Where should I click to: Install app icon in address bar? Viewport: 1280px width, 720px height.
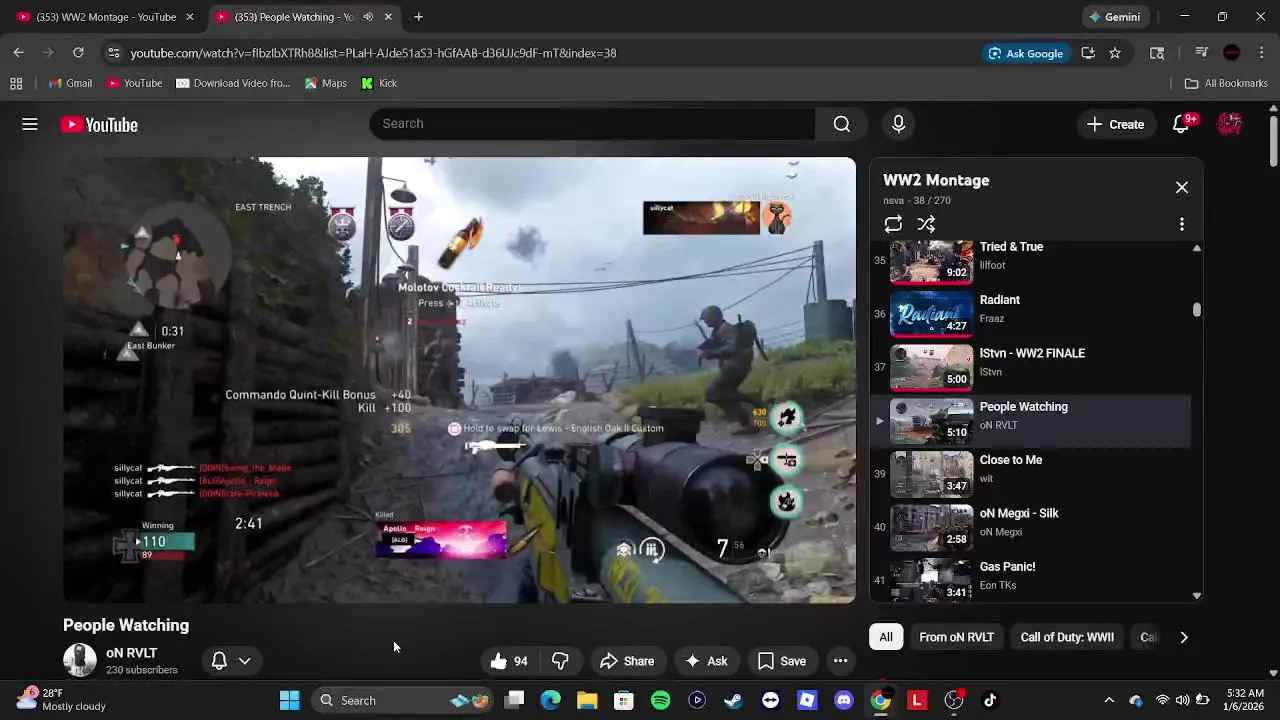point(1088,53)
